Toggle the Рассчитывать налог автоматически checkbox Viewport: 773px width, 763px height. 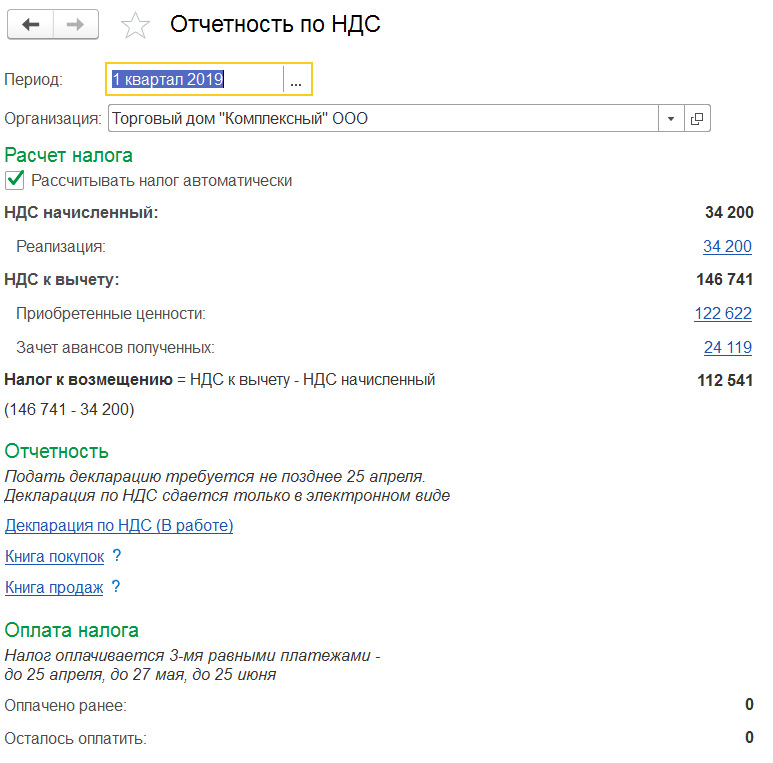point(15,180)
